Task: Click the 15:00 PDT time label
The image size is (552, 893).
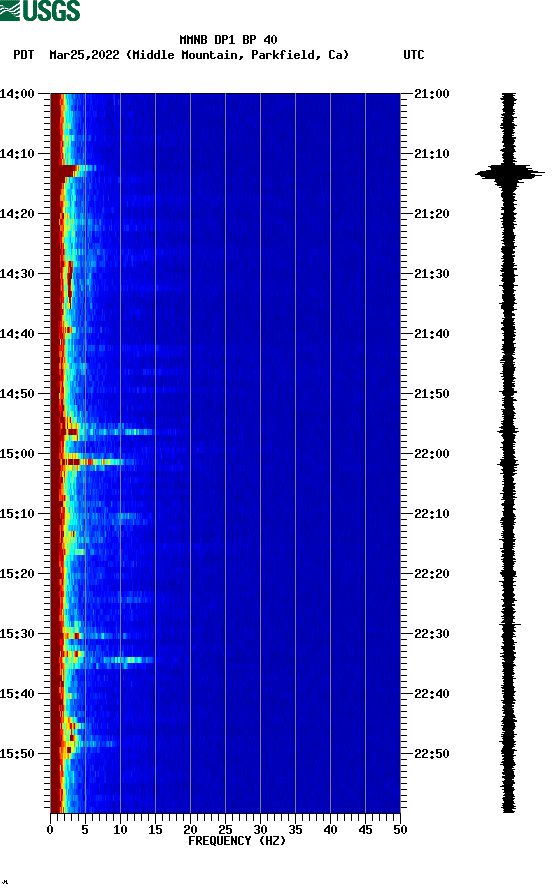Action: (17, 454)
